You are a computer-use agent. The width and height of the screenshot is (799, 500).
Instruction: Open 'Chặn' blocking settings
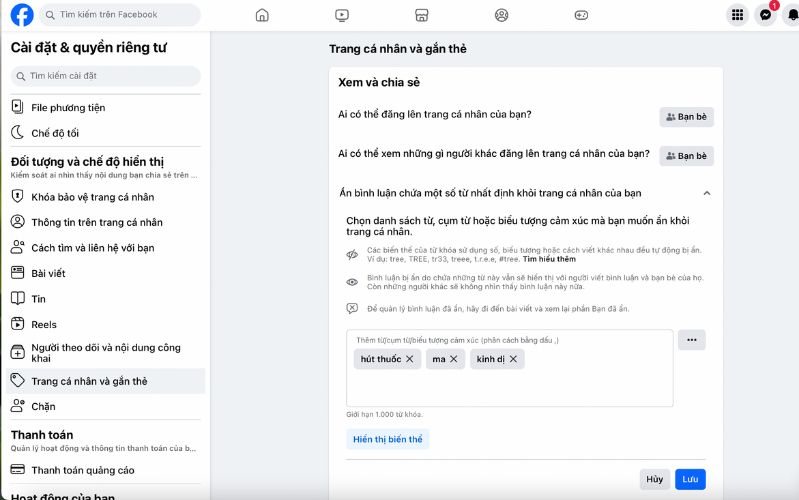pos(105,406)
